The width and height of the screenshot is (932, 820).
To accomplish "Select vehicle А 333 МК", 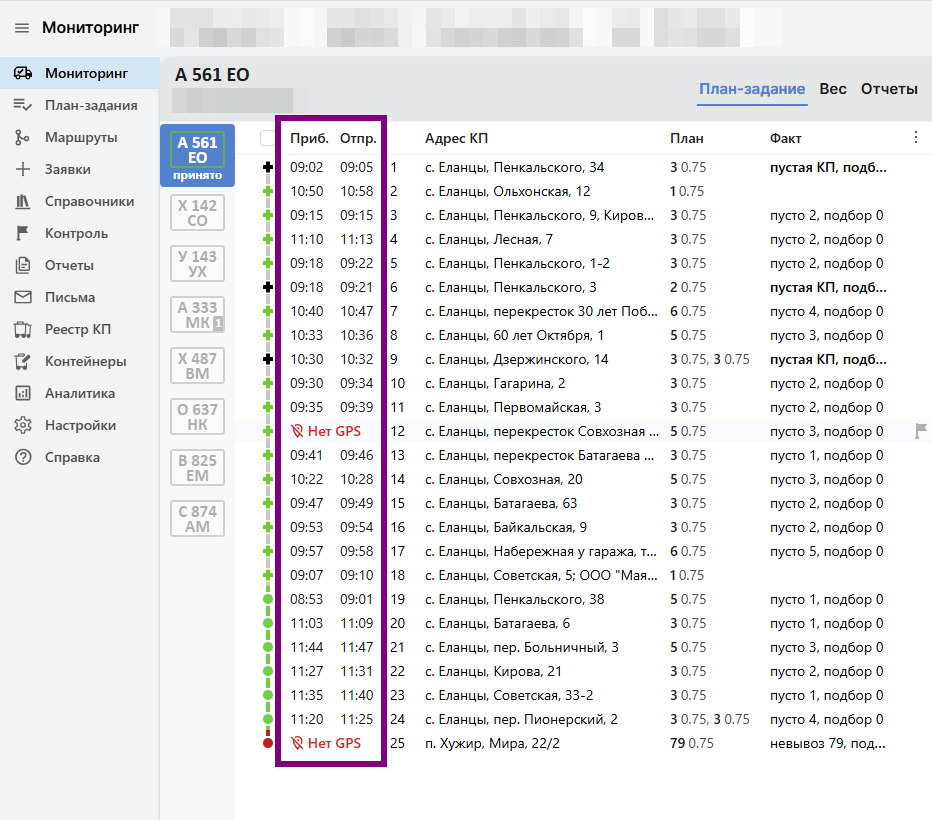I will [x=197, y=315].
